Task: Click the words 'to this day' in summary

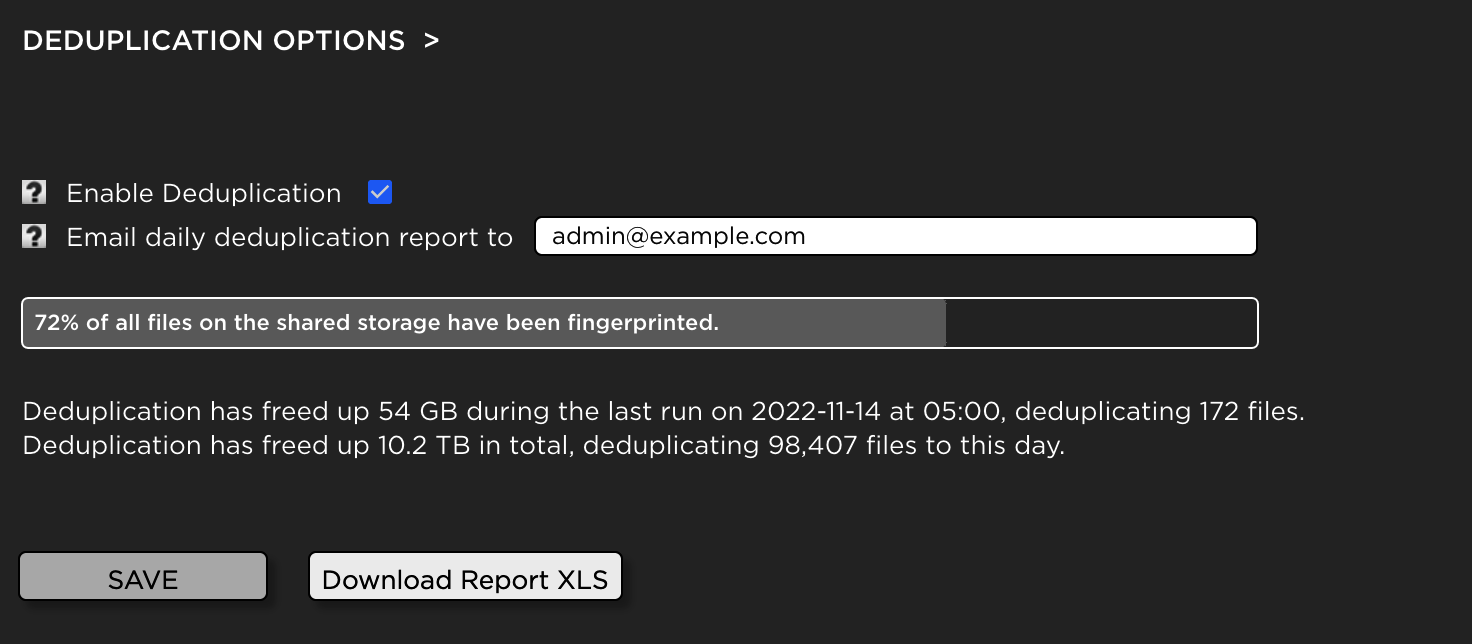Action: tap(994, 446)
